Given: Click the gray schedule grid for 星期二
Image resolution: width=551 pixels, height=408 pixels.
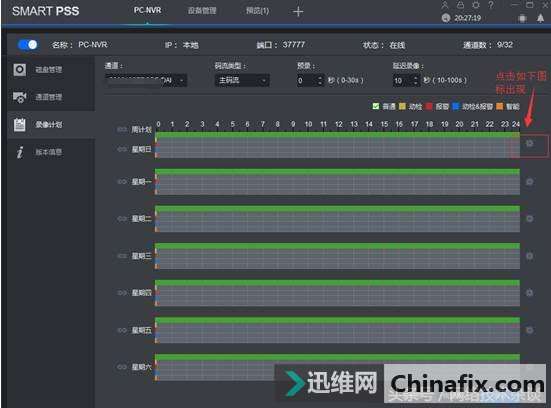Looking at the screenshot, I should tap(337, 222).
